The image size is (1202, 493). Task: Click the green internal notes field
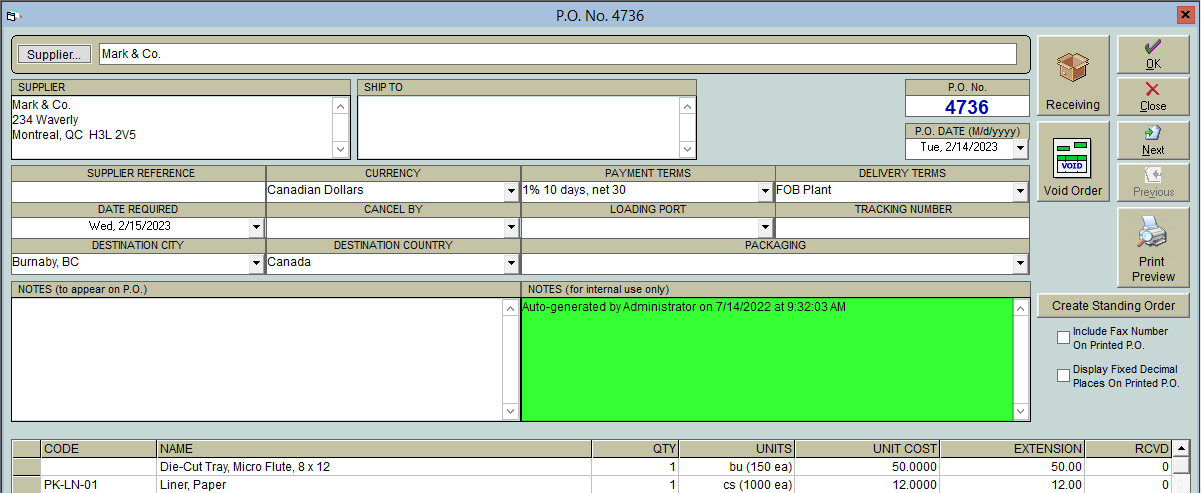pos(767,359)
